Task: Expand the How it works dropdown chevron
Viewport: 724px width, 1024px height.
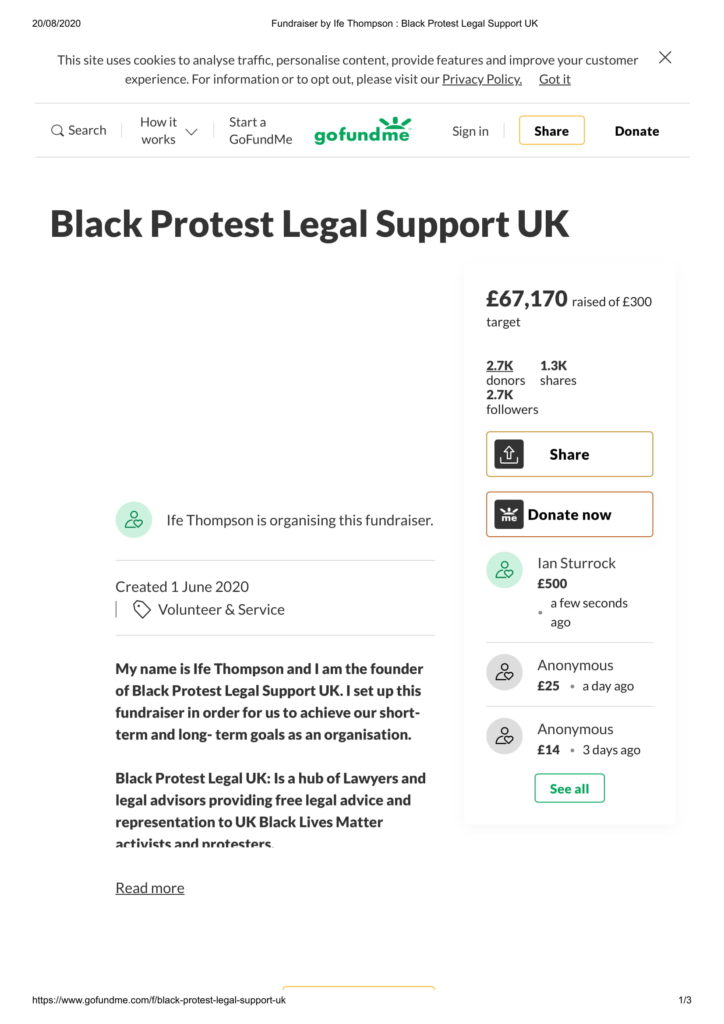Action: pos(191,131)
